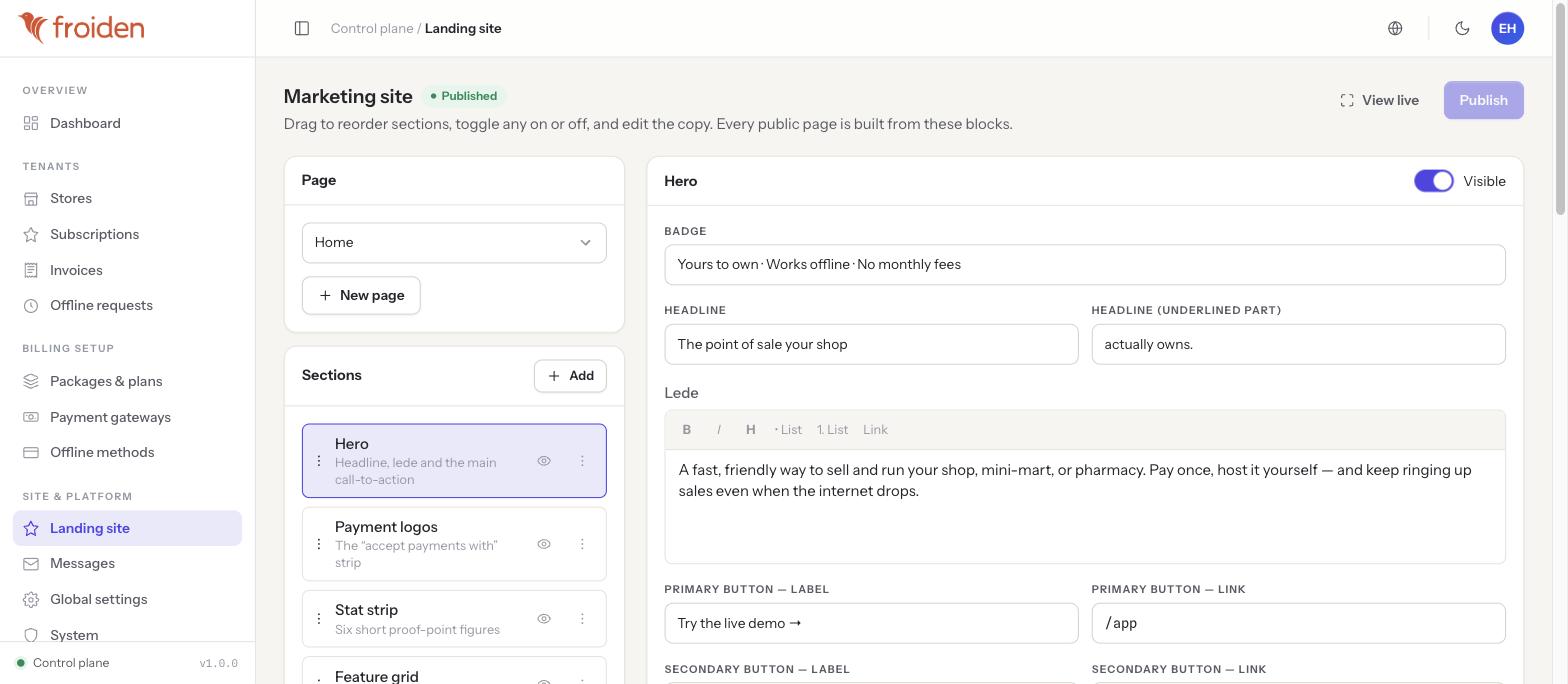Click the Dashboard grid icon
1568x684 pixels.
click(31, 123)
